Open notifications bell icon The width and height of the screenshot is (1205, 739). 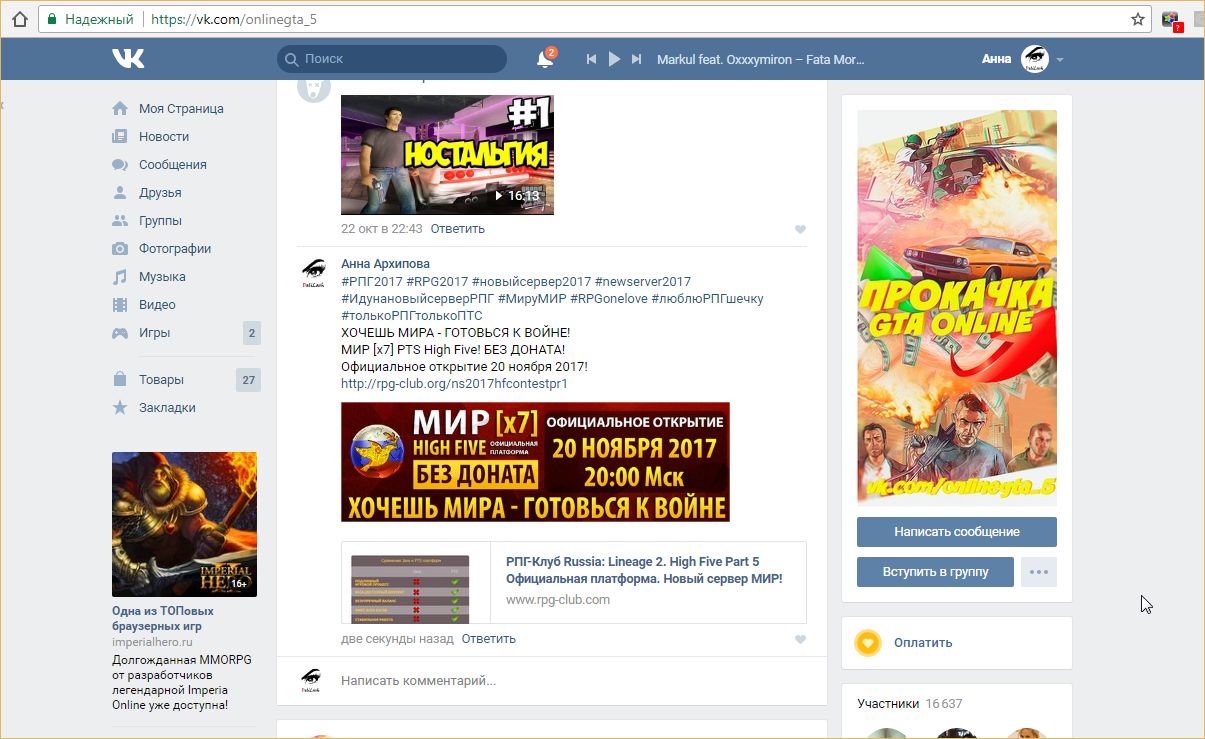[545, 60]
